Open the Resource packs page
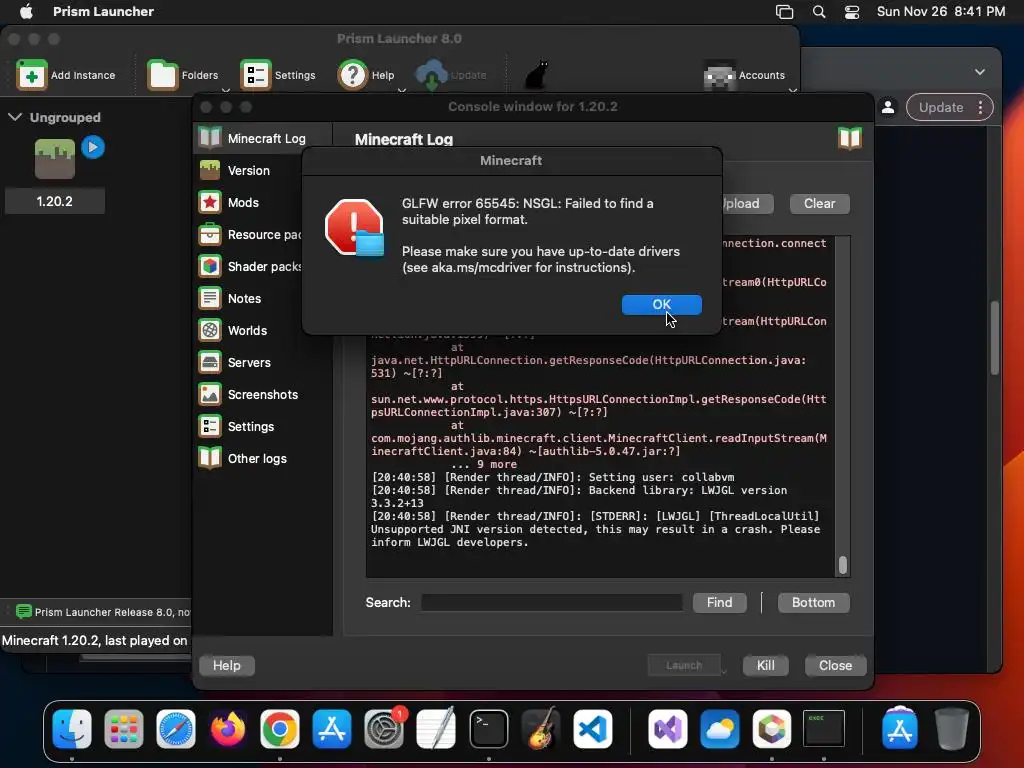The height and width of the screenshot is (768, 1024). (250, 234)
